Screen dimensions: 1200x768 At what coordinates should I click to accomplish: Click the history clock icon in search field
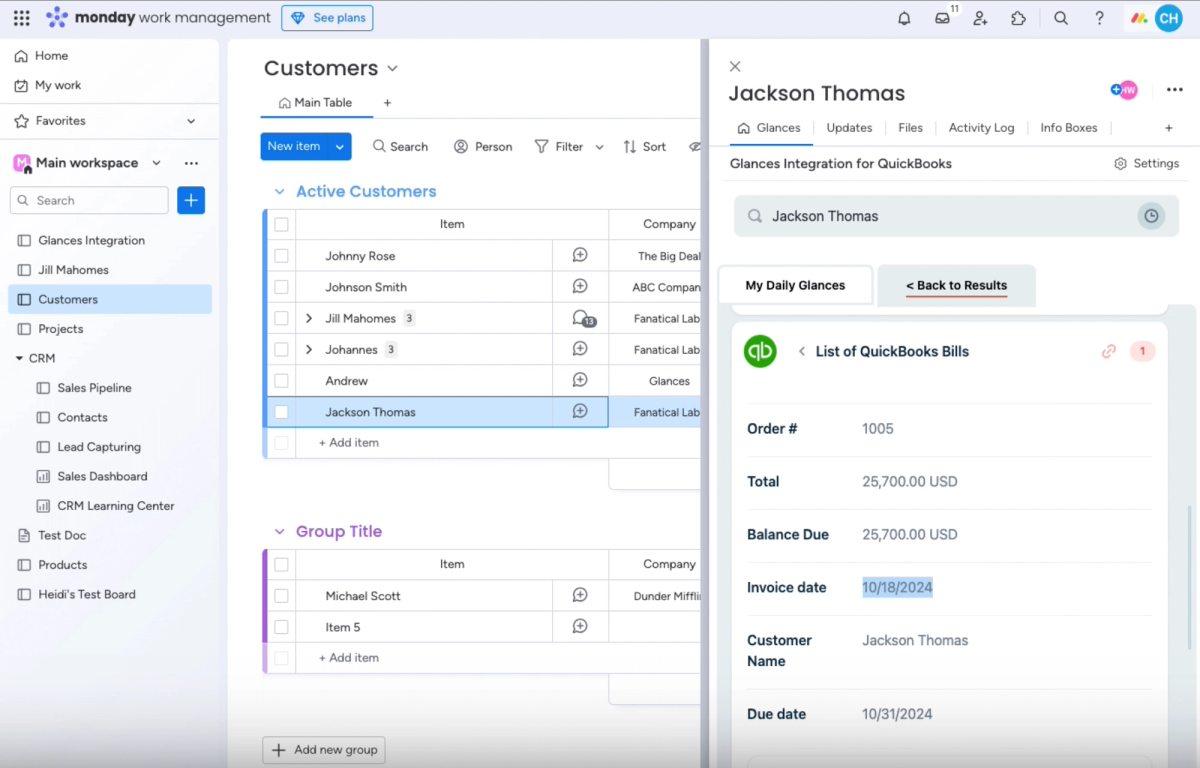tap(1151, 216)
